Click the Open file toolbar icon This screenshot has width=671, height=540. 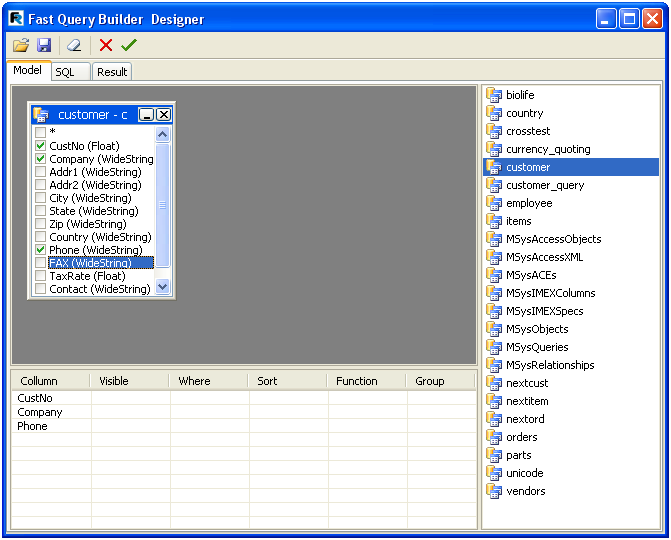pos(20,45)
